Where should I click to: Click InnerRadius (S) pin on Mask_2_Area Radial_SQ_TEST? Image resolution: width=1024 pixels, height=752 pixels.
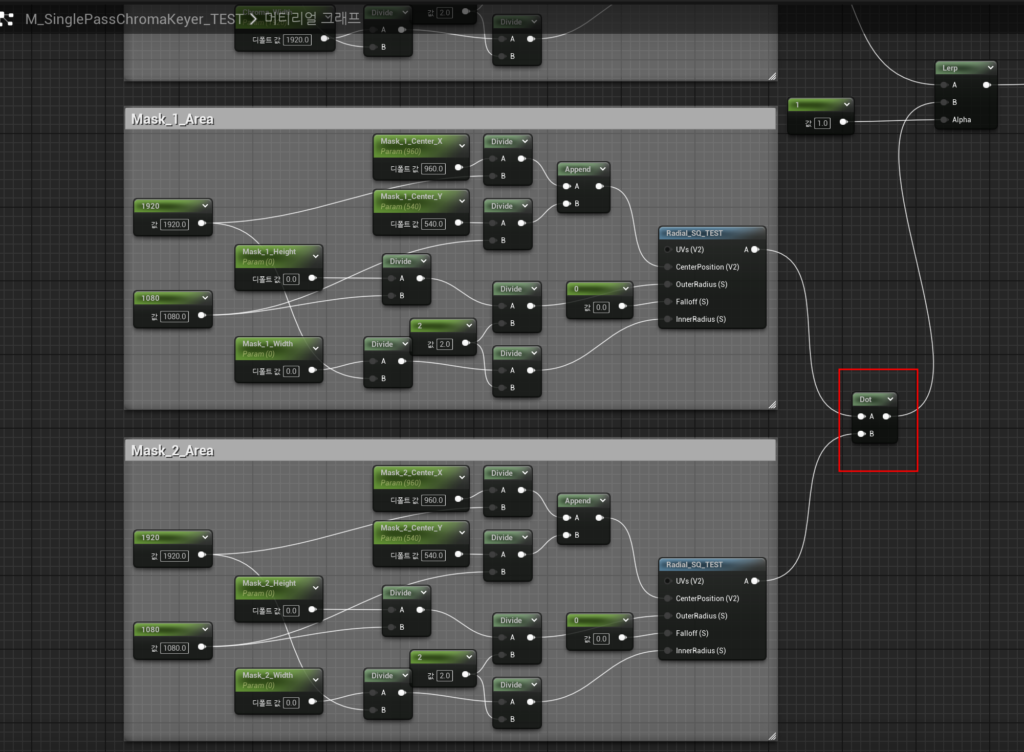tap(667, 651)
